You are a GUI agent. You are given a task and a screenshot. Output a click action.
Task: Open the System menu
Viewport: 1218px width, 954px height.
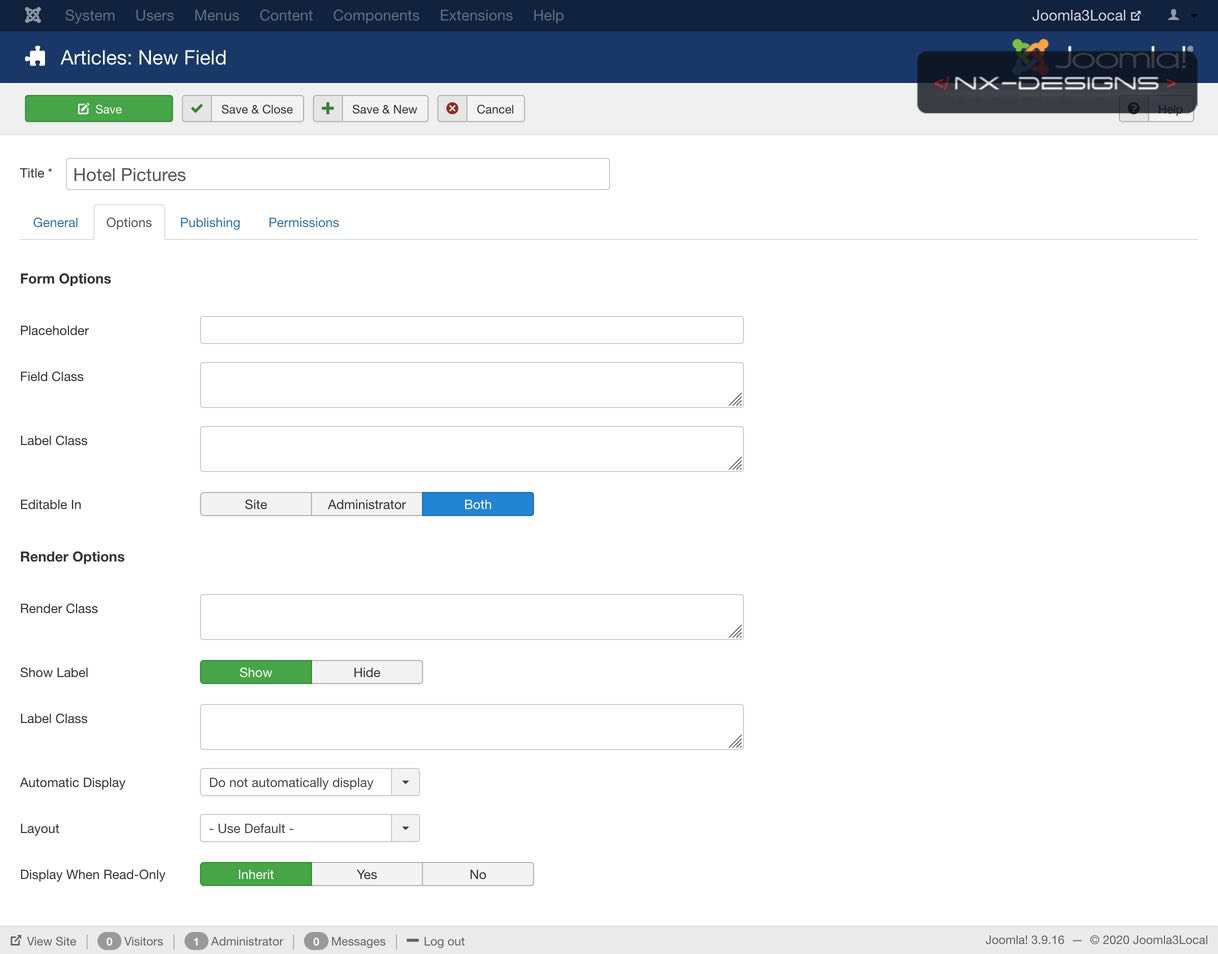(x=90, y=15)
